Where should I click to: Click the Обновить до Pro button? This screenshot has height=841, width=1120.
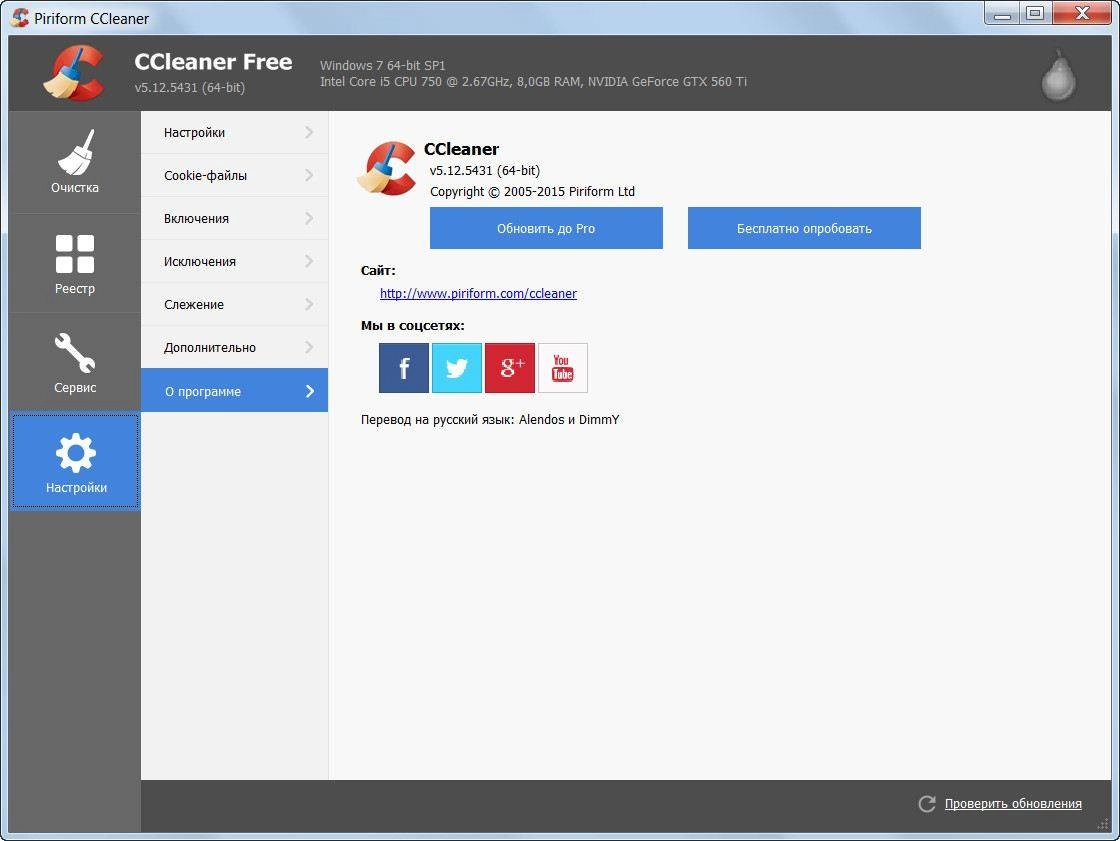(x=546, y=228)
